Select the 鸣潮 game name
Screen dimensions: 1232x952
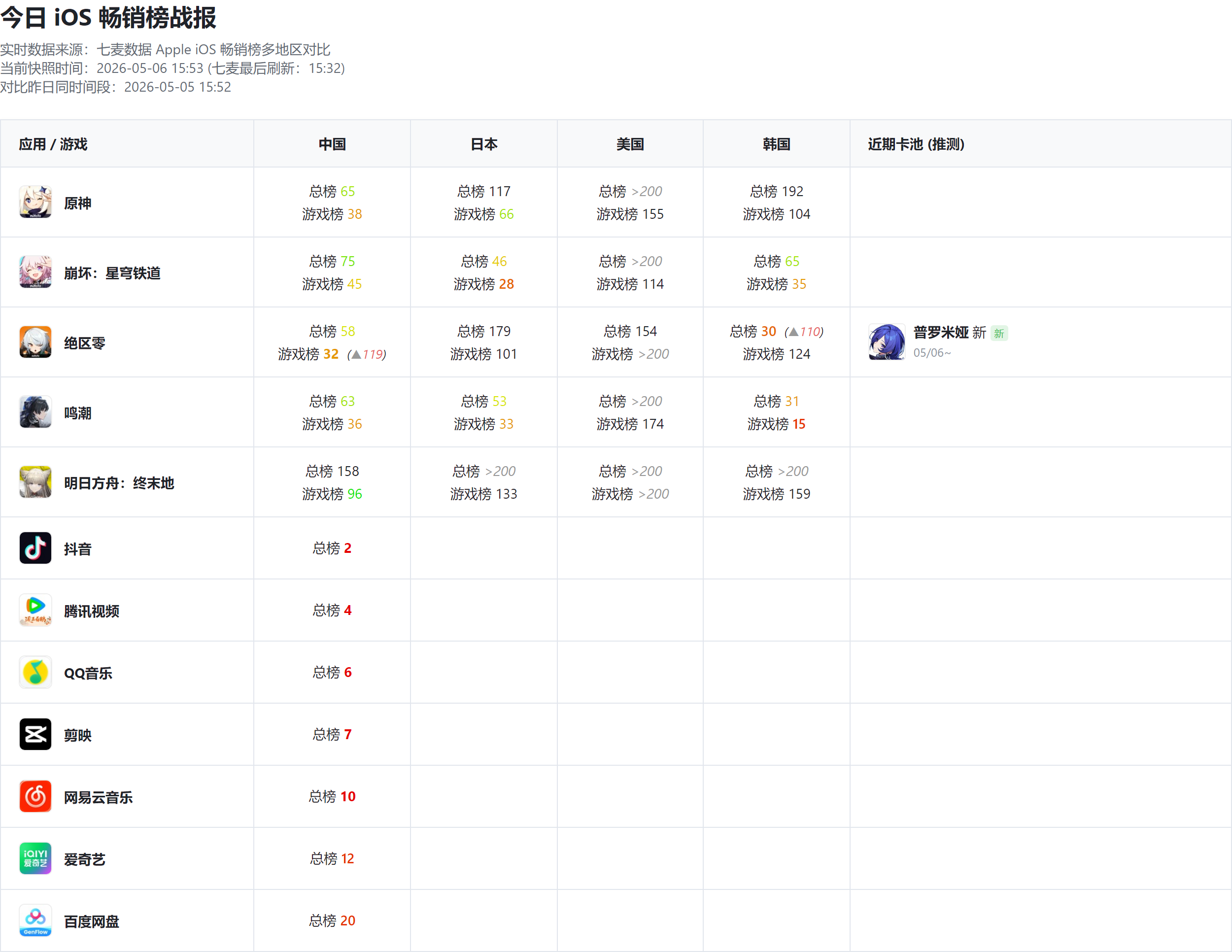point(78,413)
